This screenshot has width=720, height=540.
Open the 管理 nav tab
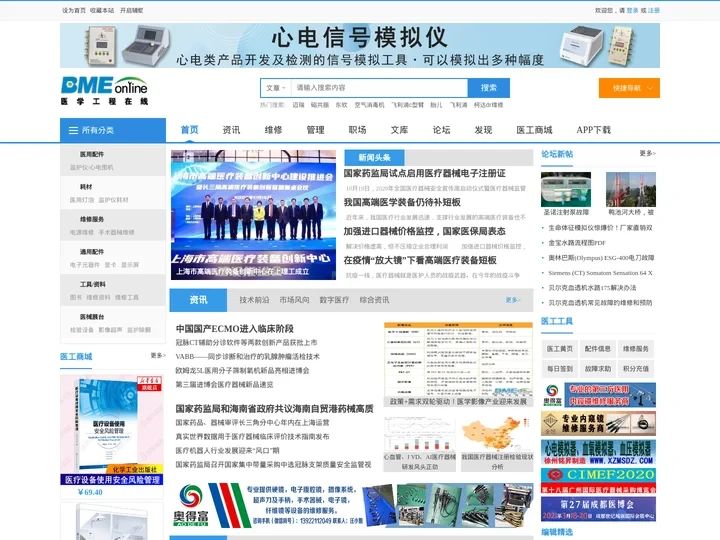point(315,130)
